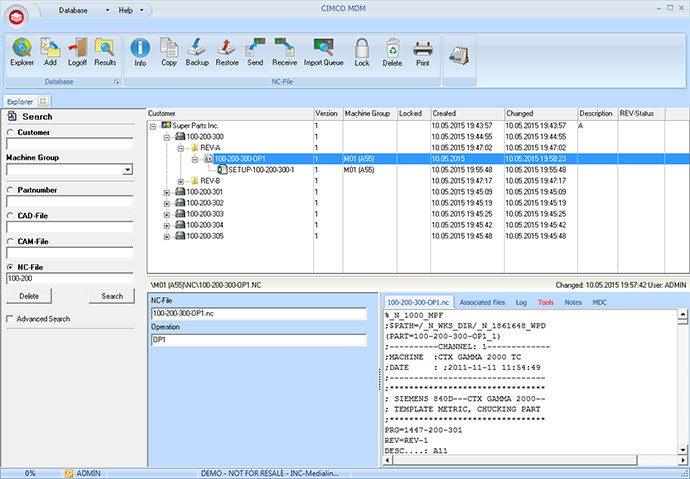This screenshot has width=690, height=479.
Task: Open the Results icon
Action: tap(105, 52)
